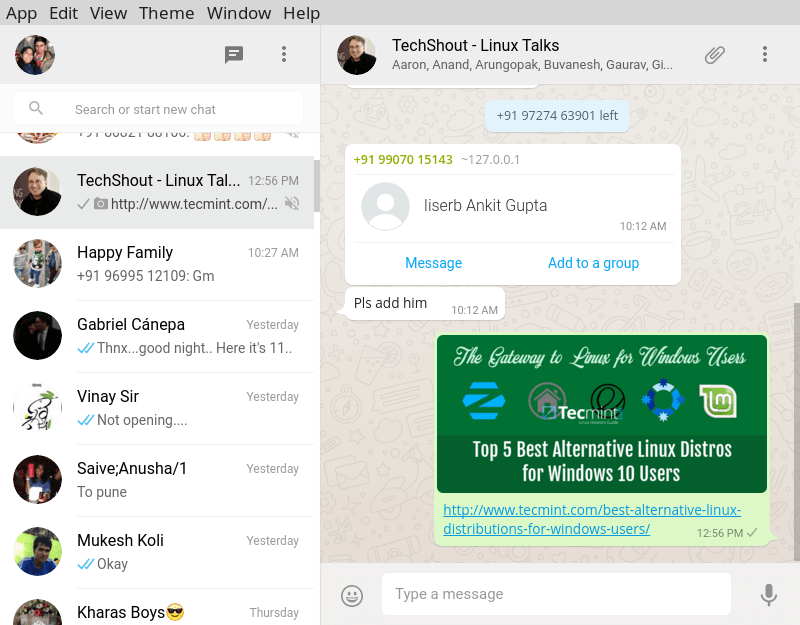
Task: Click the camera icon in TechShout preview
Action: click(101, 204)
